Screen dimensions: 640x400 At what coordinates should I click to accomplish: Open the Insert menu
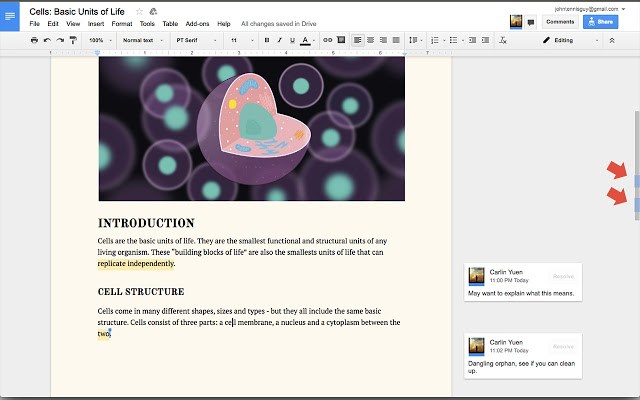95,23
